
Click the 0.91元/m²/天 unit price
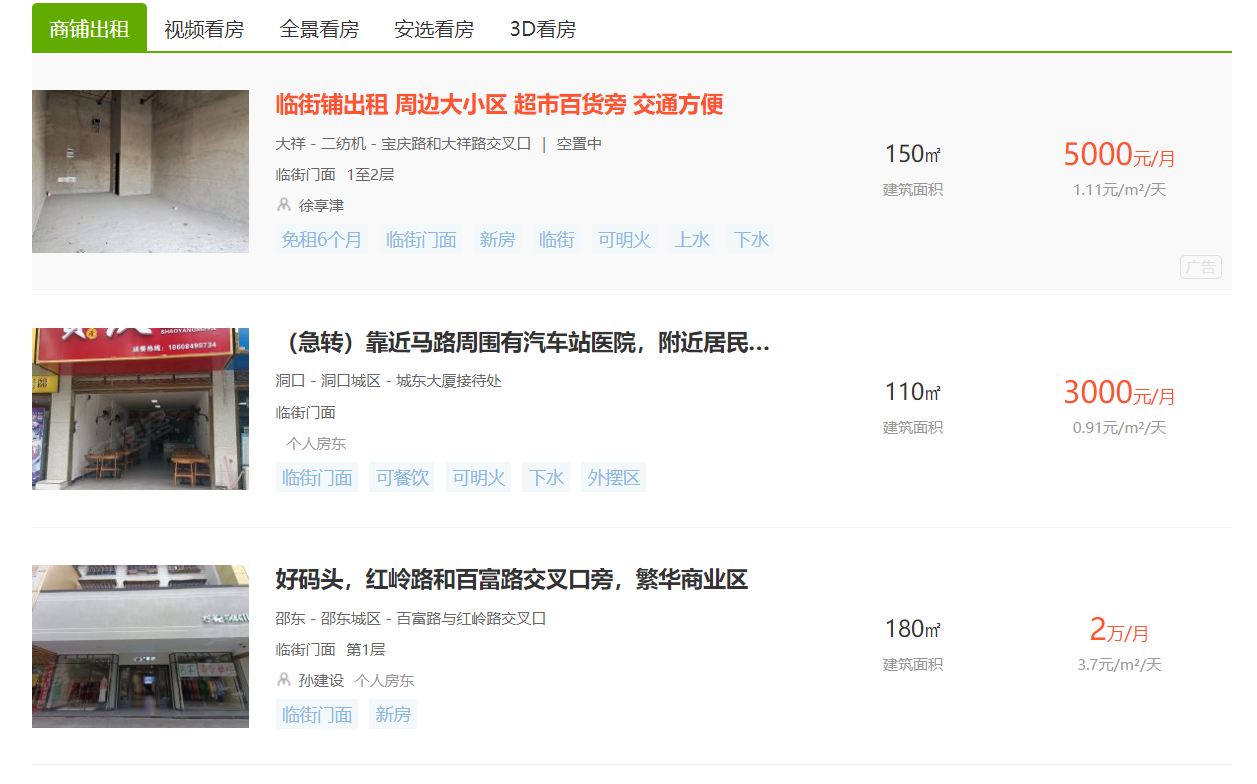(x=1119, y=427)
